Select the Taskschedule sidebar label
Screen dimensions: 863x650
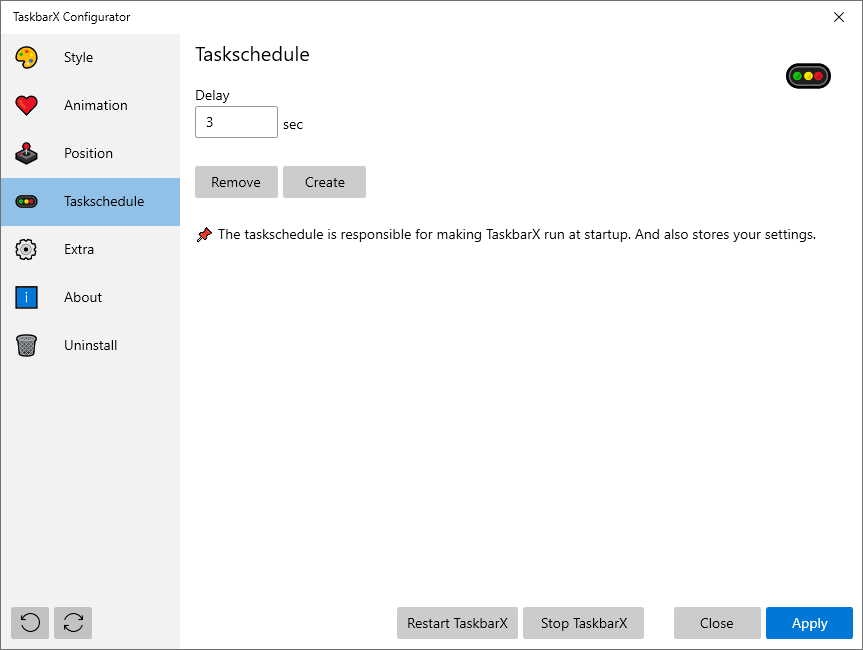click(x=104, y=201)
